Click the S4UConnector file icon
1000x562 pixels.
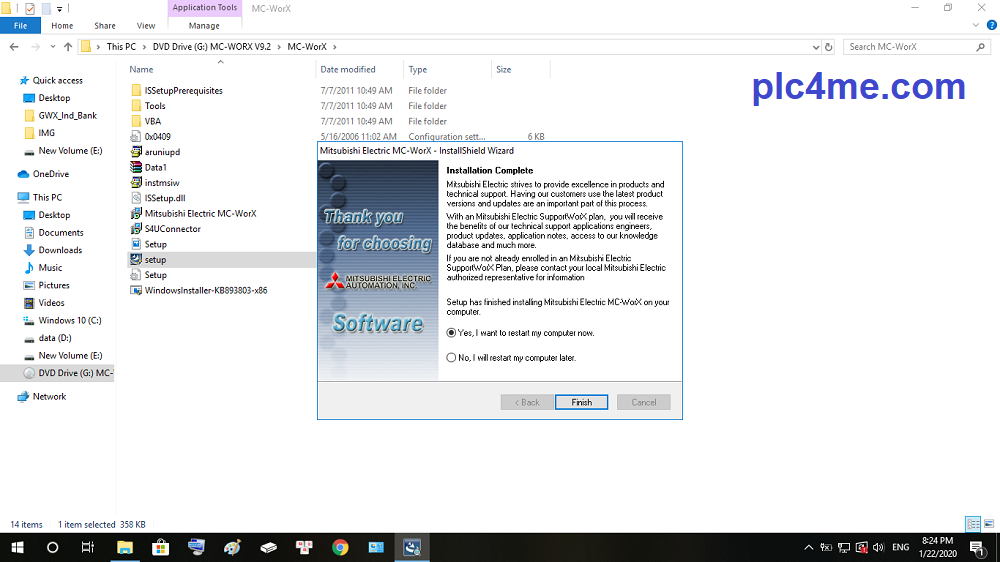(136, 229)
